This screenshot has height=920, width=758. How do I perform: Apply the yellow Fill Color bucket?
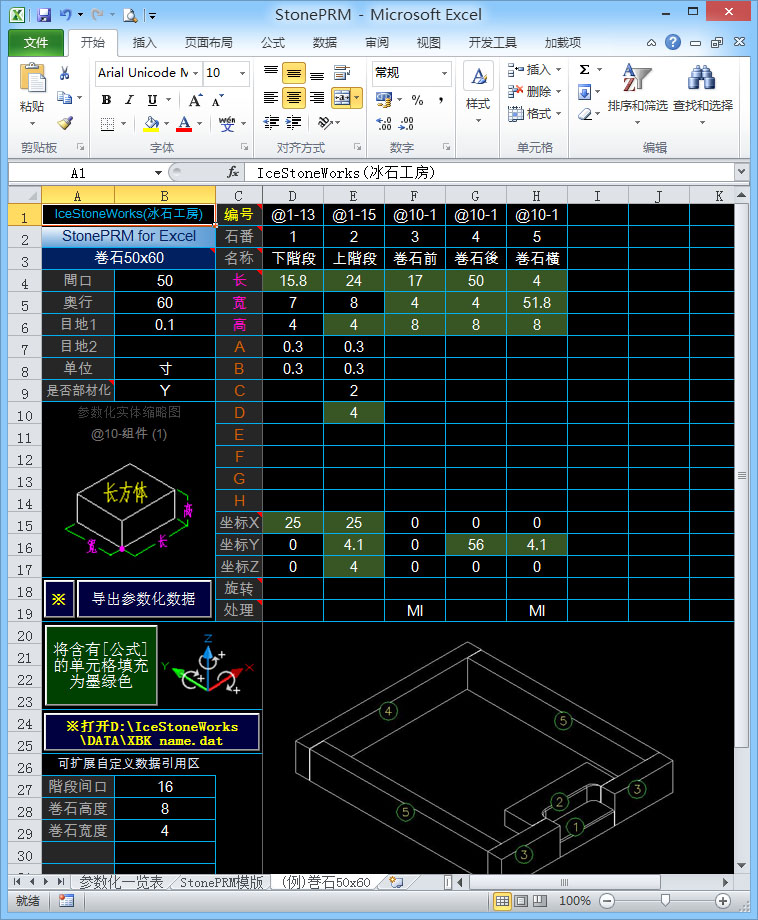point(151,123)
